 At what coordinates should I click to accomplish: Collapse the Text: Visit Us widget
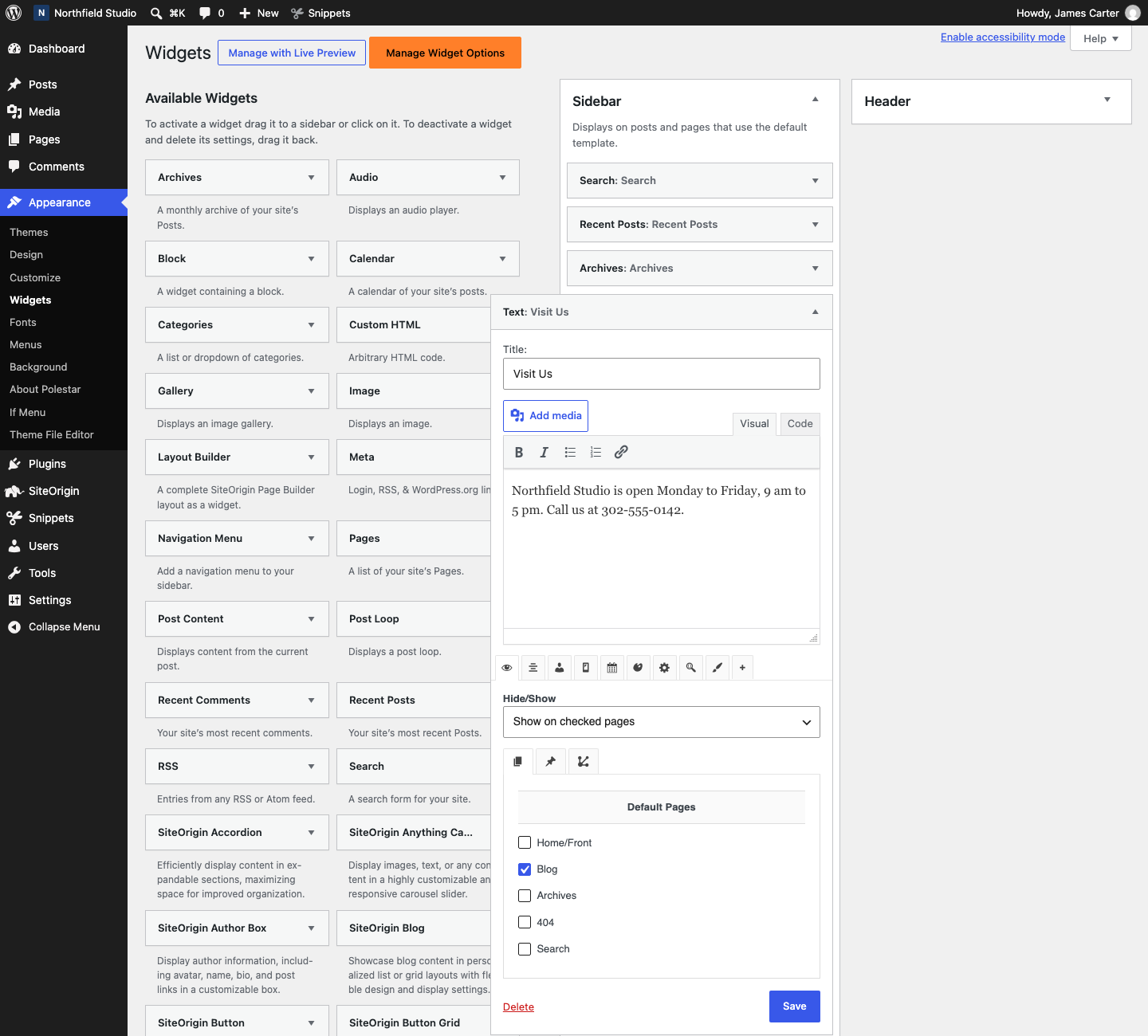[816, 312]
